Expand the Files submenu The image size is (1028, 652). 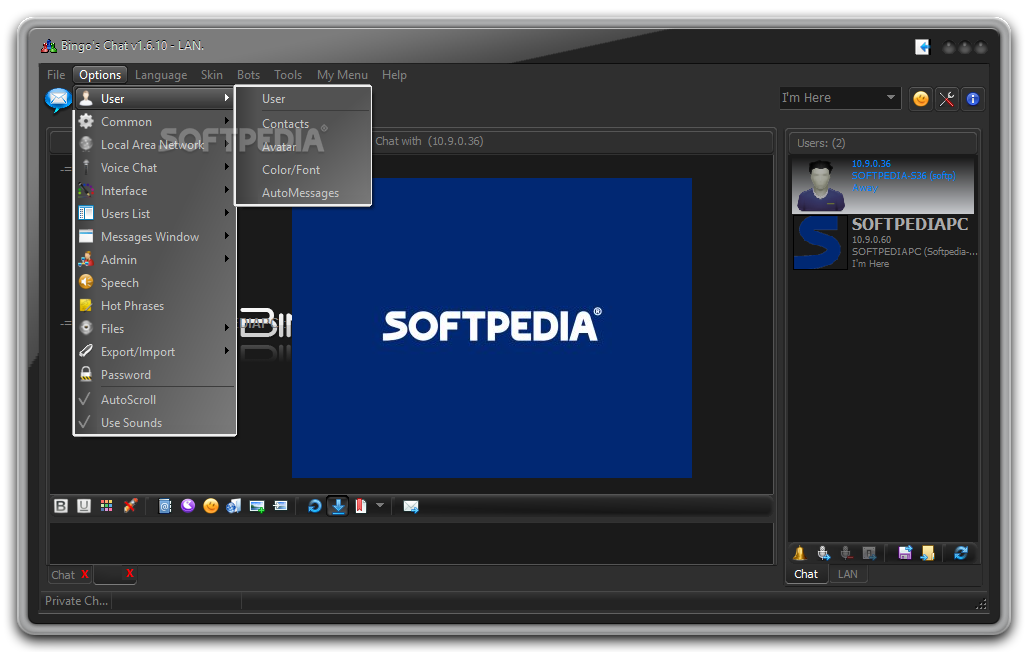tap(155, 328)
